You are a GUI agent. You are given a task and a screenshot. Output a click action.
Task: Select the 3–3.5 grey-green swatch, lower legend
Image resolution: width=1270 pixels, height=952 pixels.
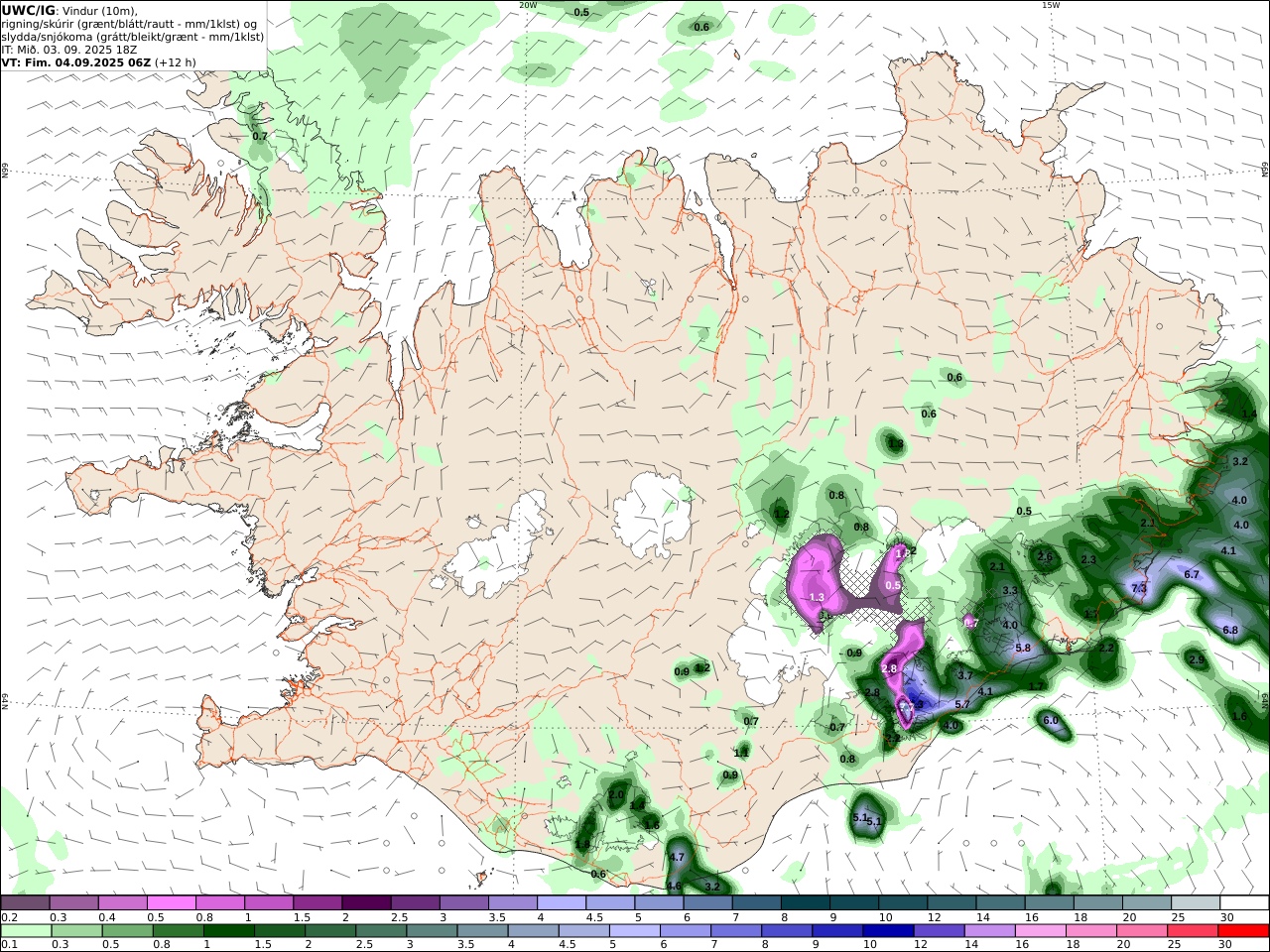coord(432,930)
